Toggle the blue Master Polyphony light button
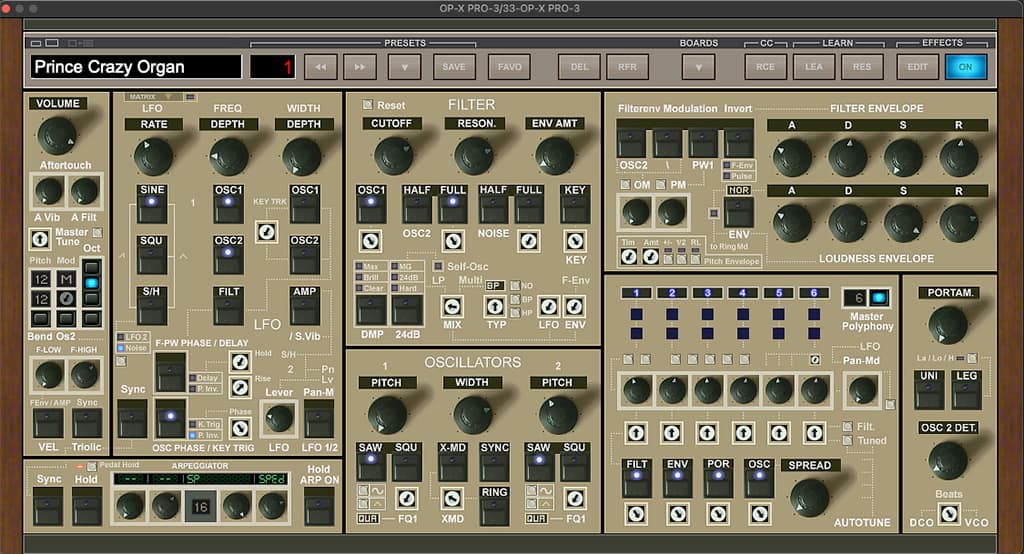The width and height of the screenshot is (1024, 554). [880, 299]
